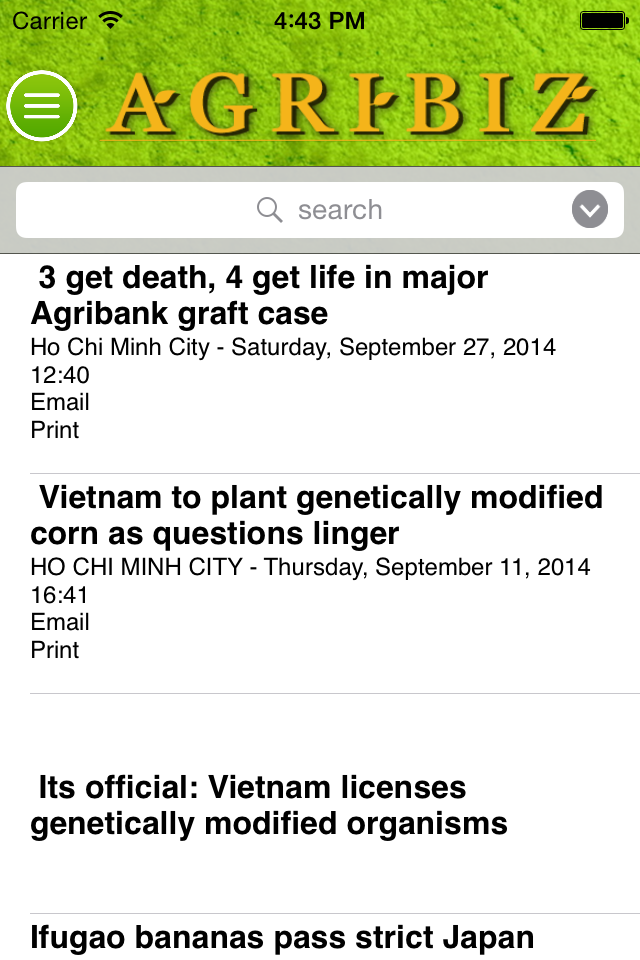Tap the Carrier status label

coord(49,21)
